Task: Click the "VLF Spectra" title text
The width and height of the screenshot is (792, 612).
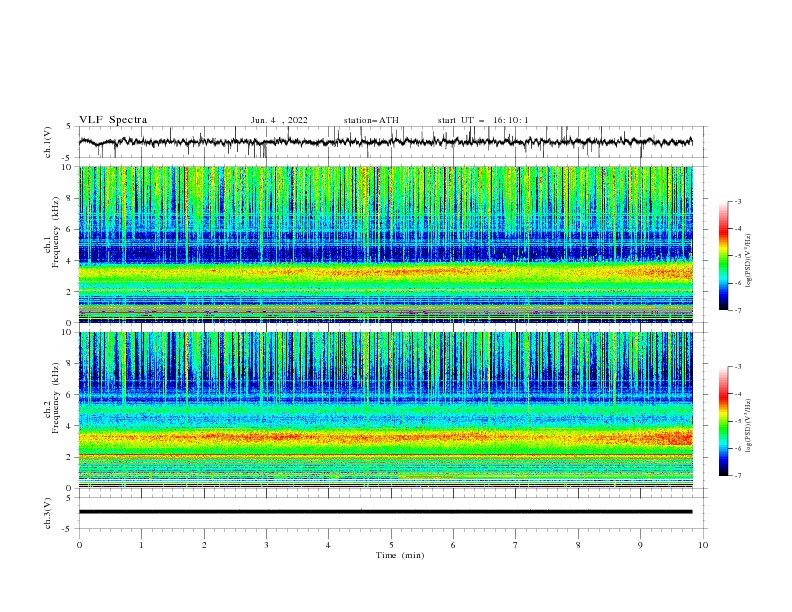Action: [113, 120]
